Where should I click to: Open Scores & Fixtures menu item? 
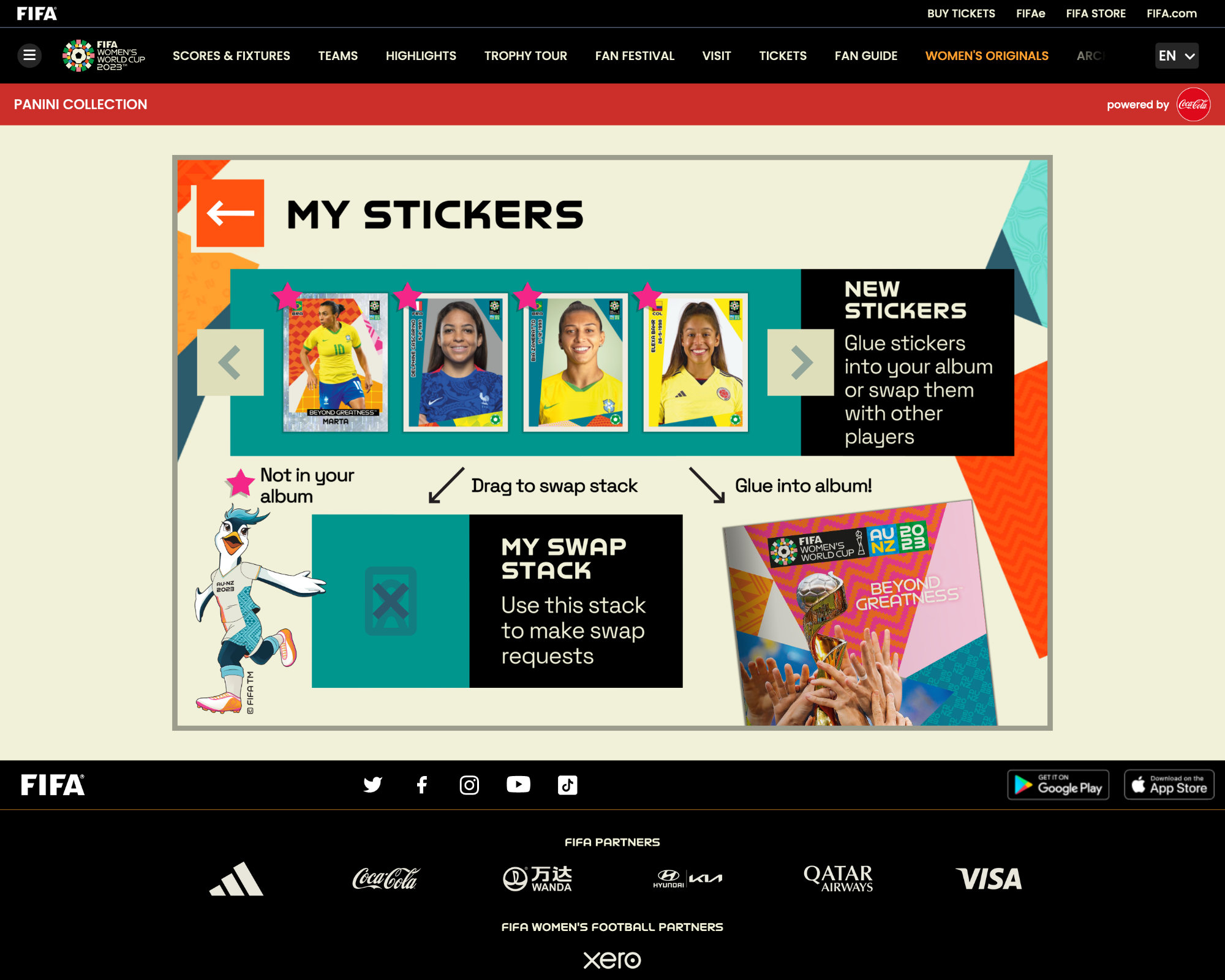coord(232,56)
